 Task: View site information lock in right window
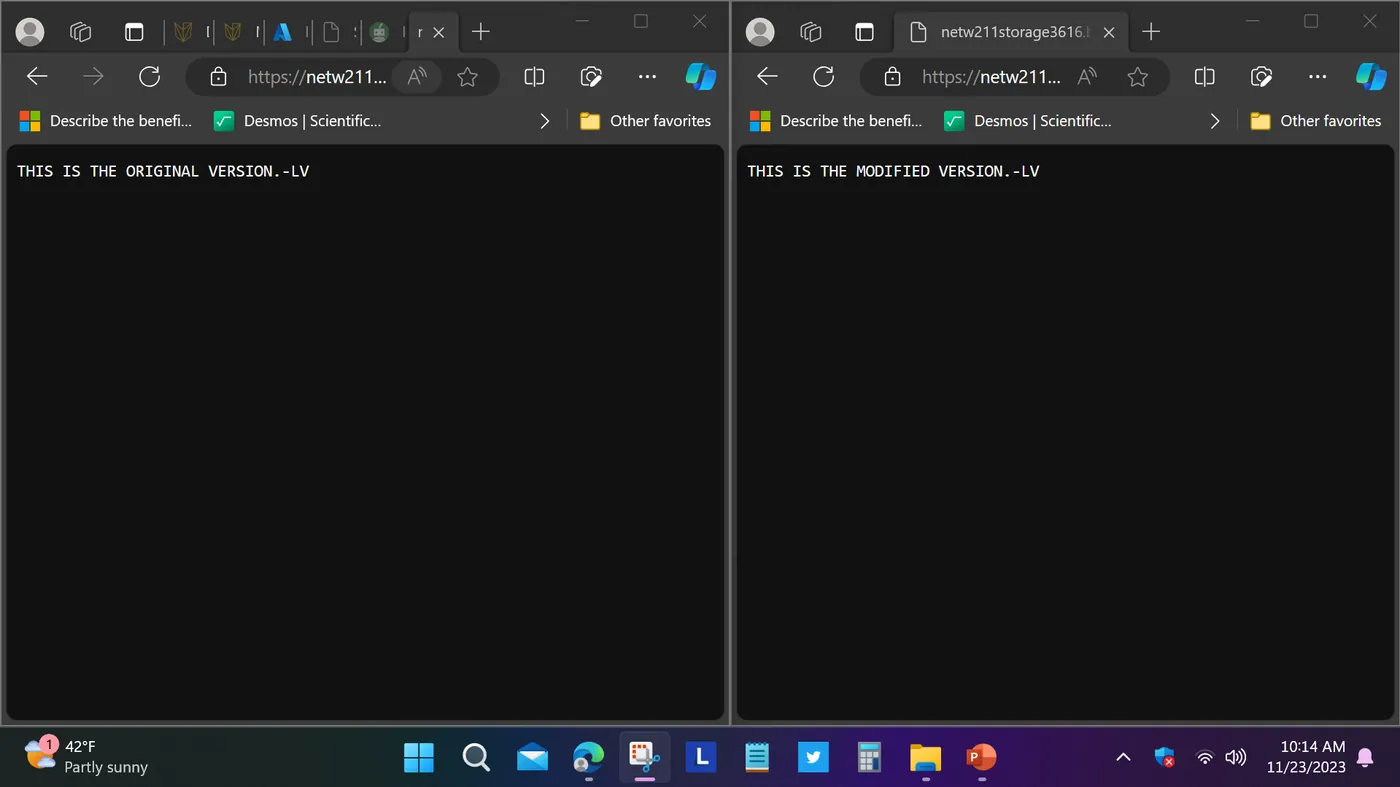(x=892, y=77)
